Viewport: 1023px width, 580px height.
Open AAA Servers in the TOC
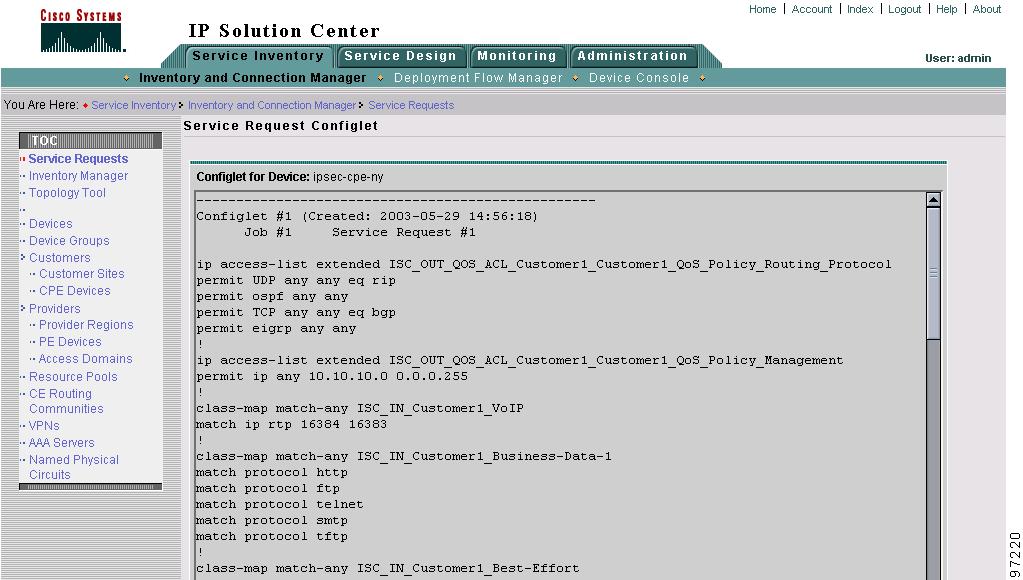(61, 442)
